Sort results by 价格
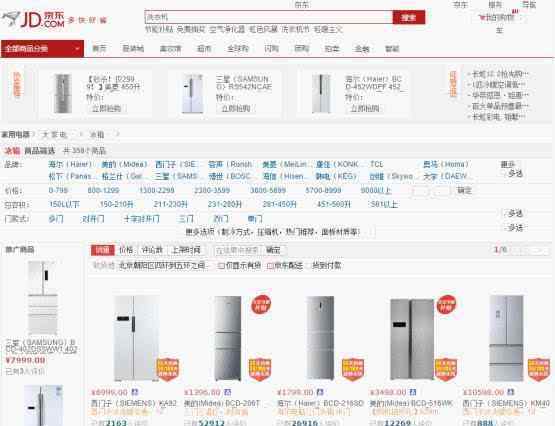The height and width of the screenshot is (426, 555). tap(126, 250)
